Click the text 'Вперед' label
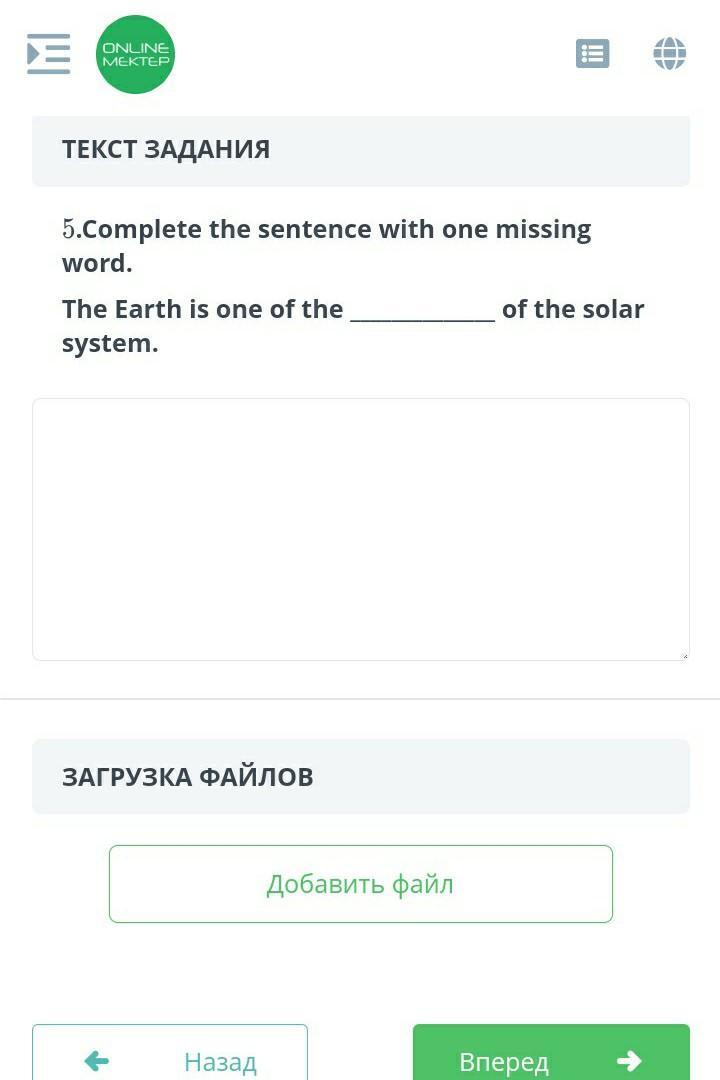 click(504, 1062)
